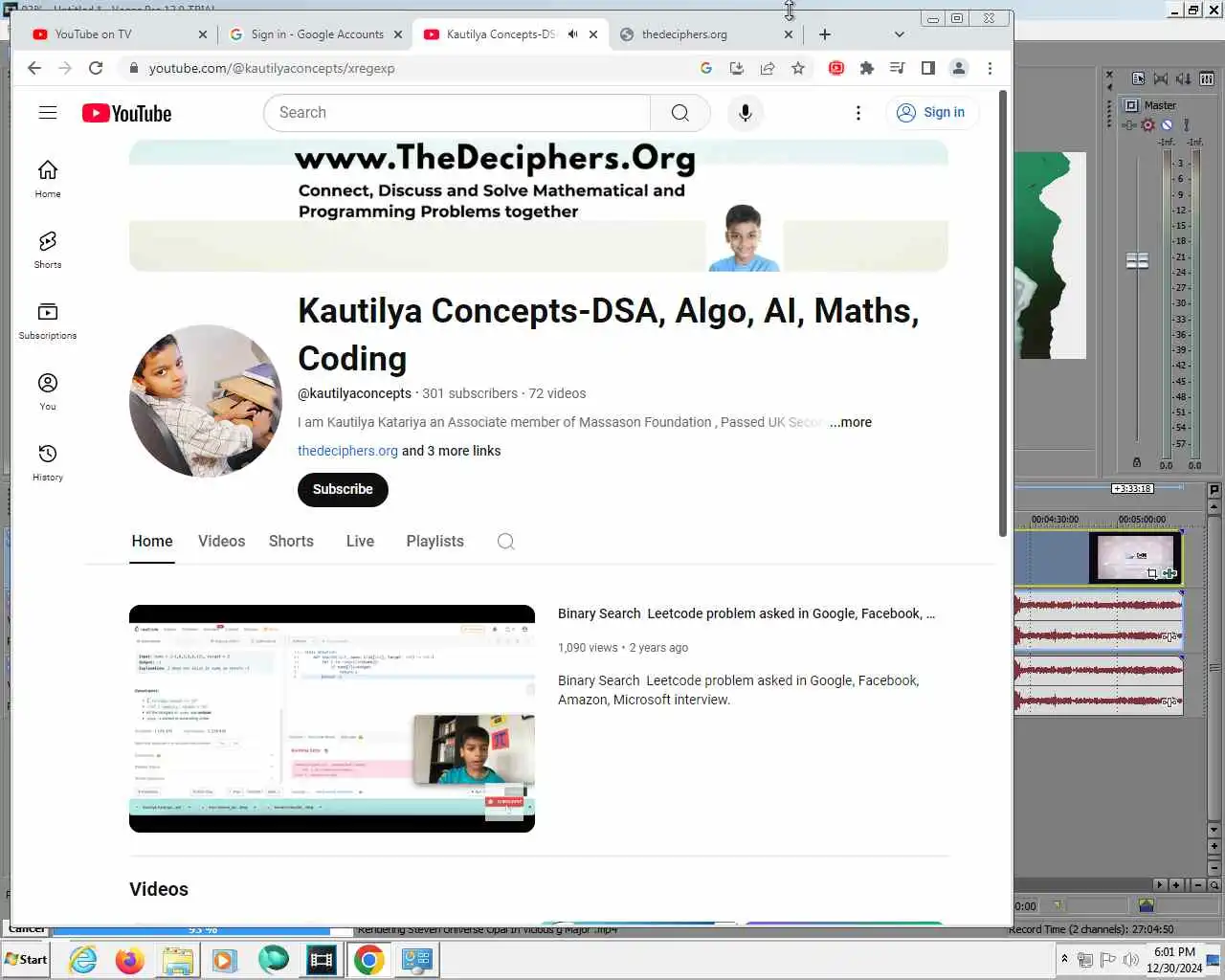
Task: Open the thedeciphers.org channel link
Action: point(347,451)
